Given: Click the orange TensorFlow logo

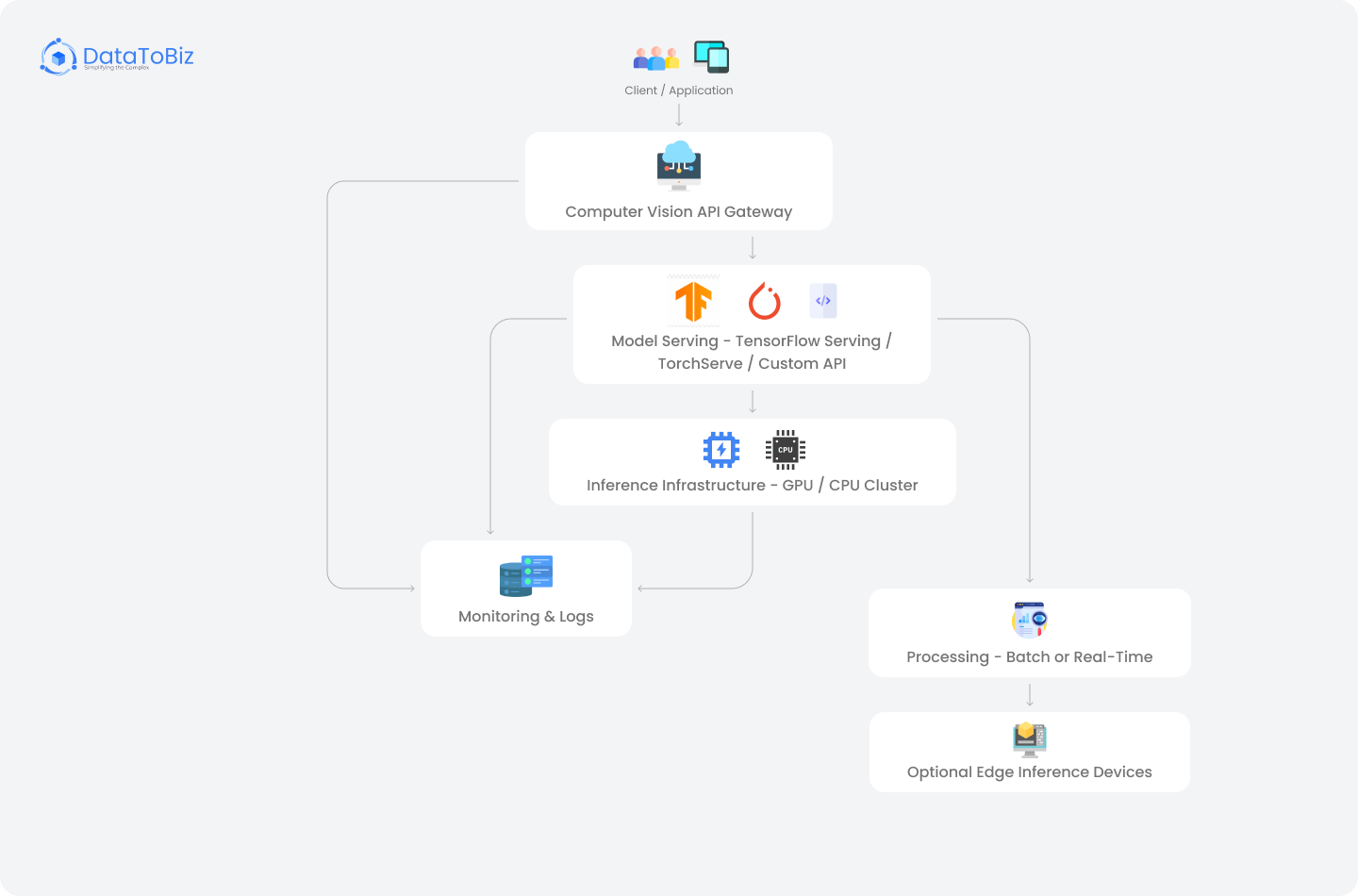Looking at the screenshot, I should point(693,302).
